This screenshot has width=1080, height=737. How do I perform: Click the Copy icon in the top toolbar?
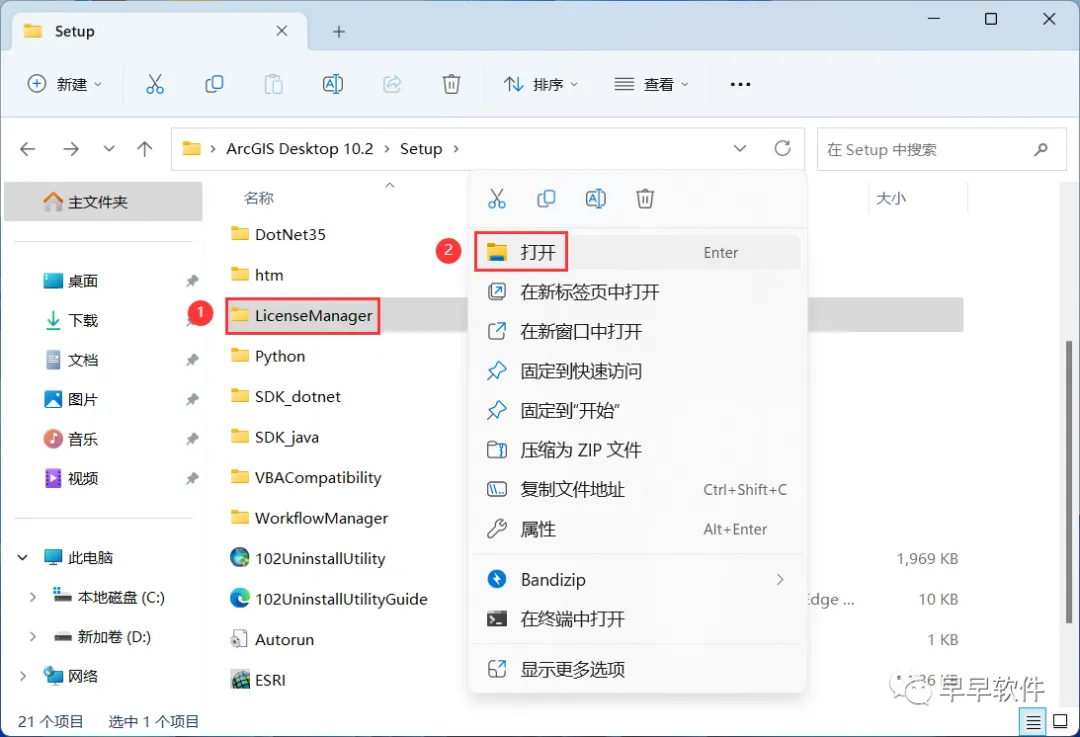click(214, 84)
